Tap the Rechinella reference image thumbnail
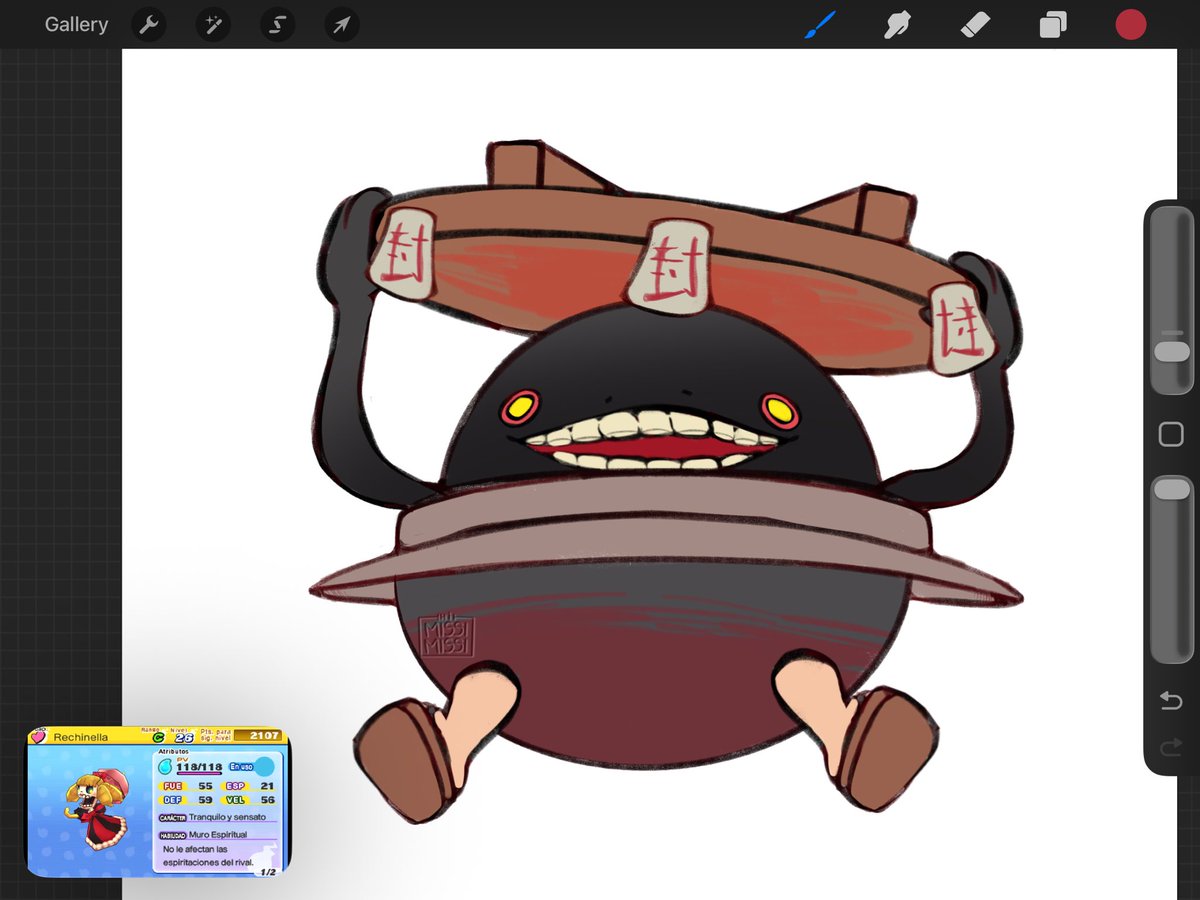The width and height of the screenshot is (1200, 900). coord(158,802)
